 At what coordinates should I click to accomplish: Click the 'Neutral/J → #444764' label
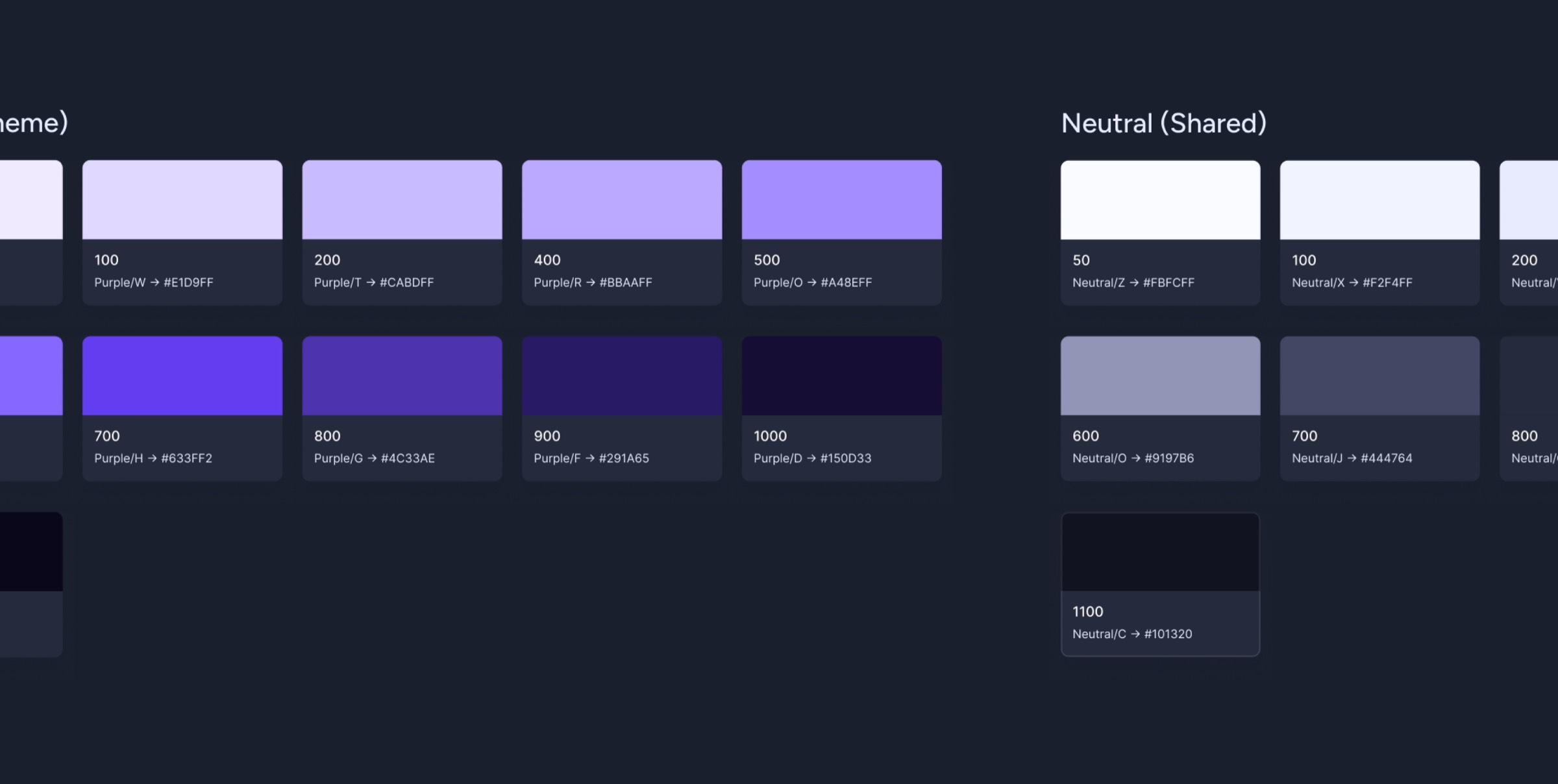[x=1352, y=458]
